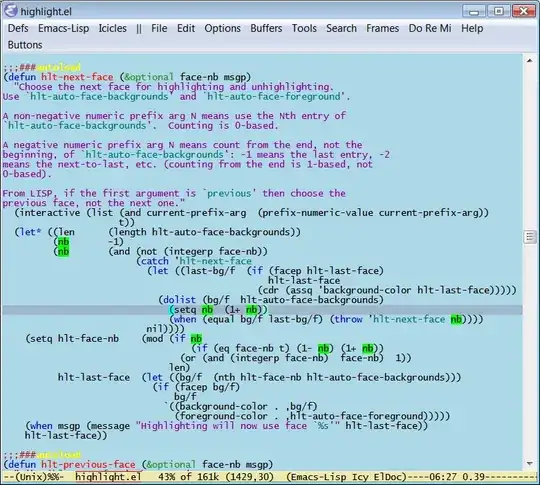Viewport: 540px width, 485px height.
Task: Minimize the highlight.el window
Action: pos(474,12)
